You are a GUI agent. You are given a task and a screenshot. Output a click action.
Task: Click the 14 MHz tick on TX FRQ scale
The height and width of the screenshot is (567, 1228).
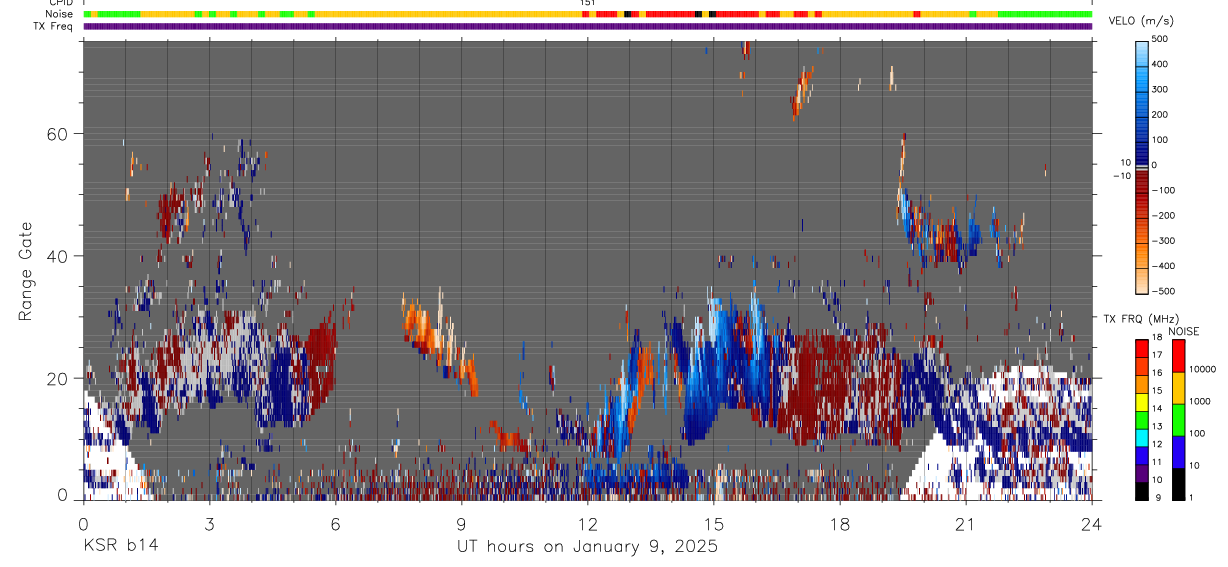(x=1159, y=409)
